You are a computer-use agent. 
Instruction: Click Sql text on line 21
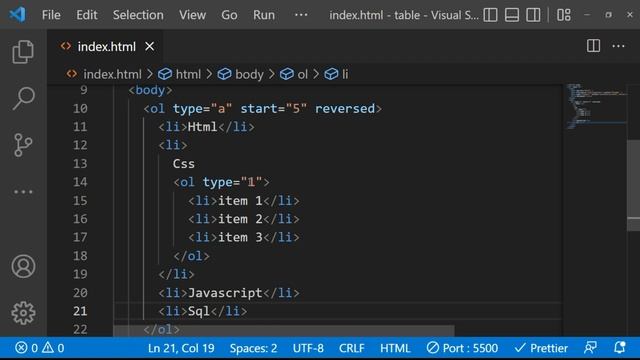pyautogui.click(x=198, y=311)
